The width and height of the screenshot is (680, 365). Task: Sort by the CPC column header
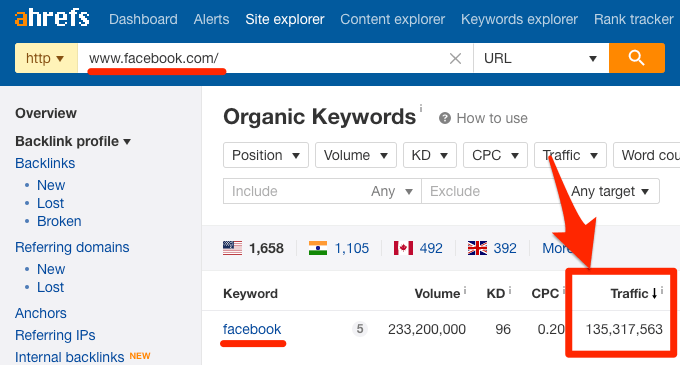(545, 293)
